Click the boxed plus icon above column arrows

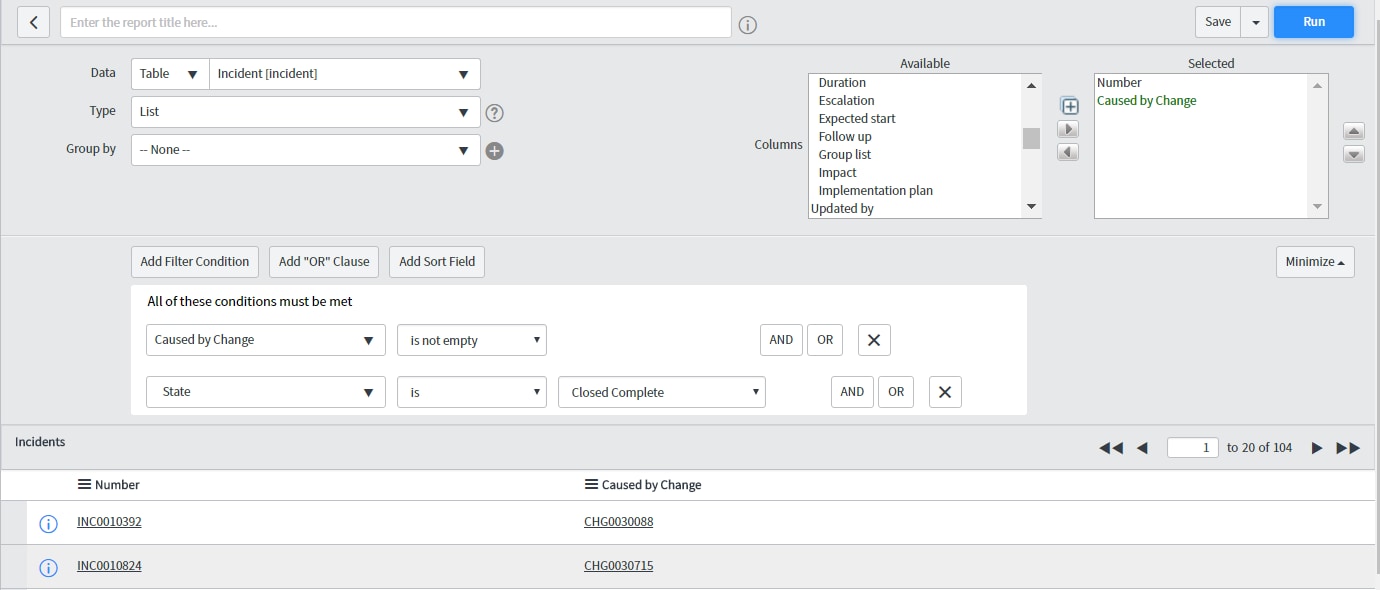click(x=1069, y=105)
